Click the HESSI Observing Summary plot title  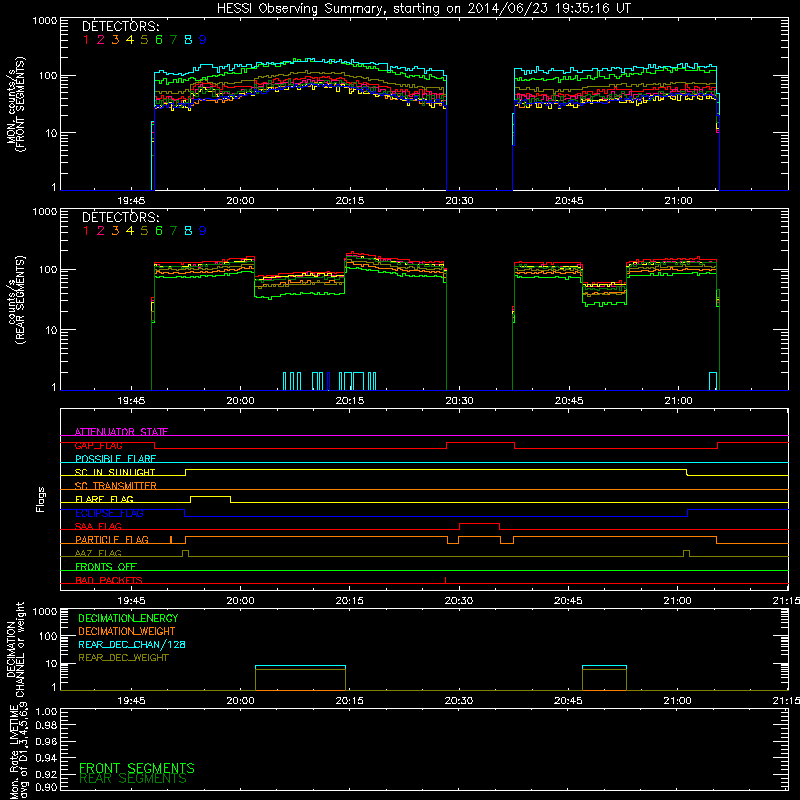tap(424, 8)
